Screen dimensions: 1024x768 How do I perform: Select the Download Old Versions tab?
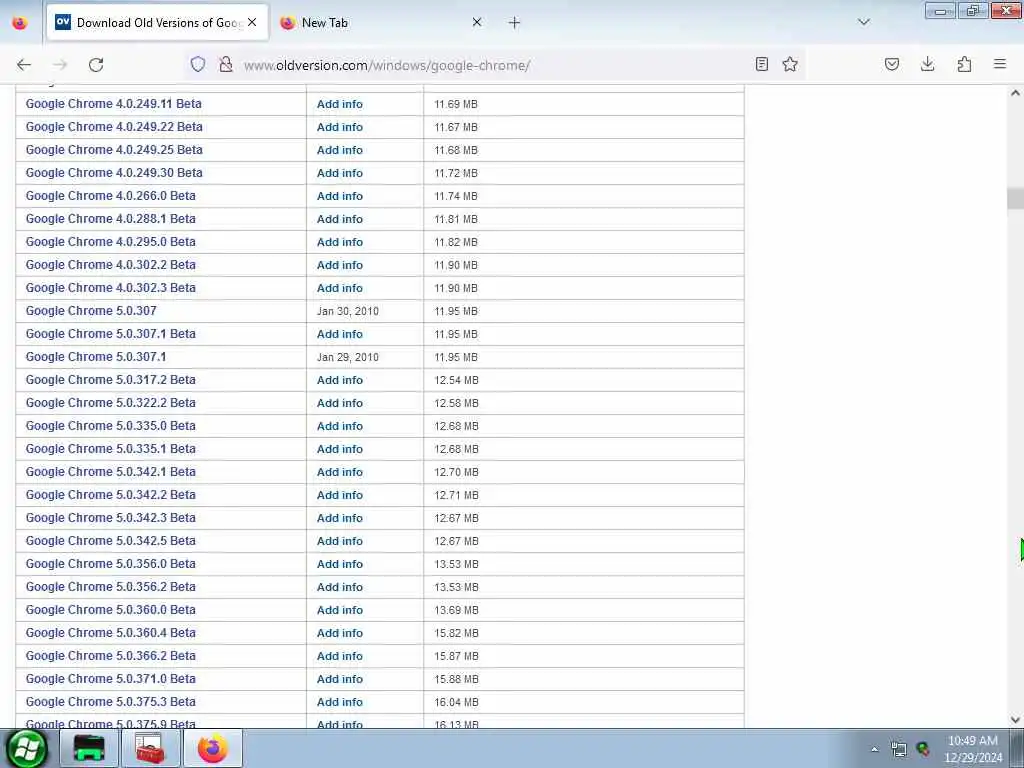(x=157, y=22)
